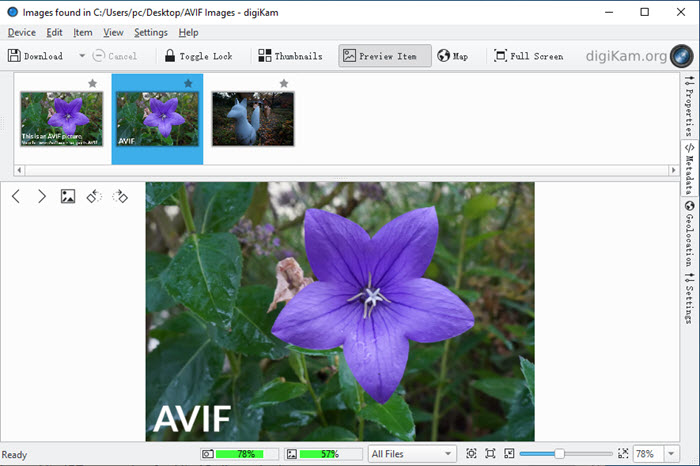Click the star on the selected thumbnail
Viewport: 700px width, 466px height.
188,83
